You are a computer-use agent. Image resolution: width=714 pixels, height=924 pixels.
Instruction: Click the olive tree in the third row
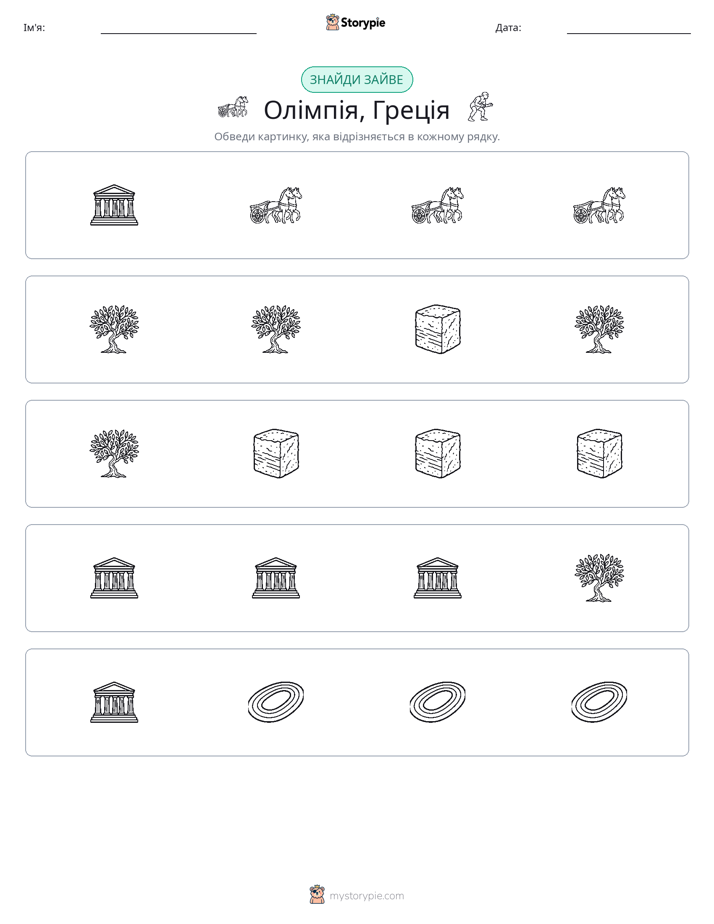[114, 453]
